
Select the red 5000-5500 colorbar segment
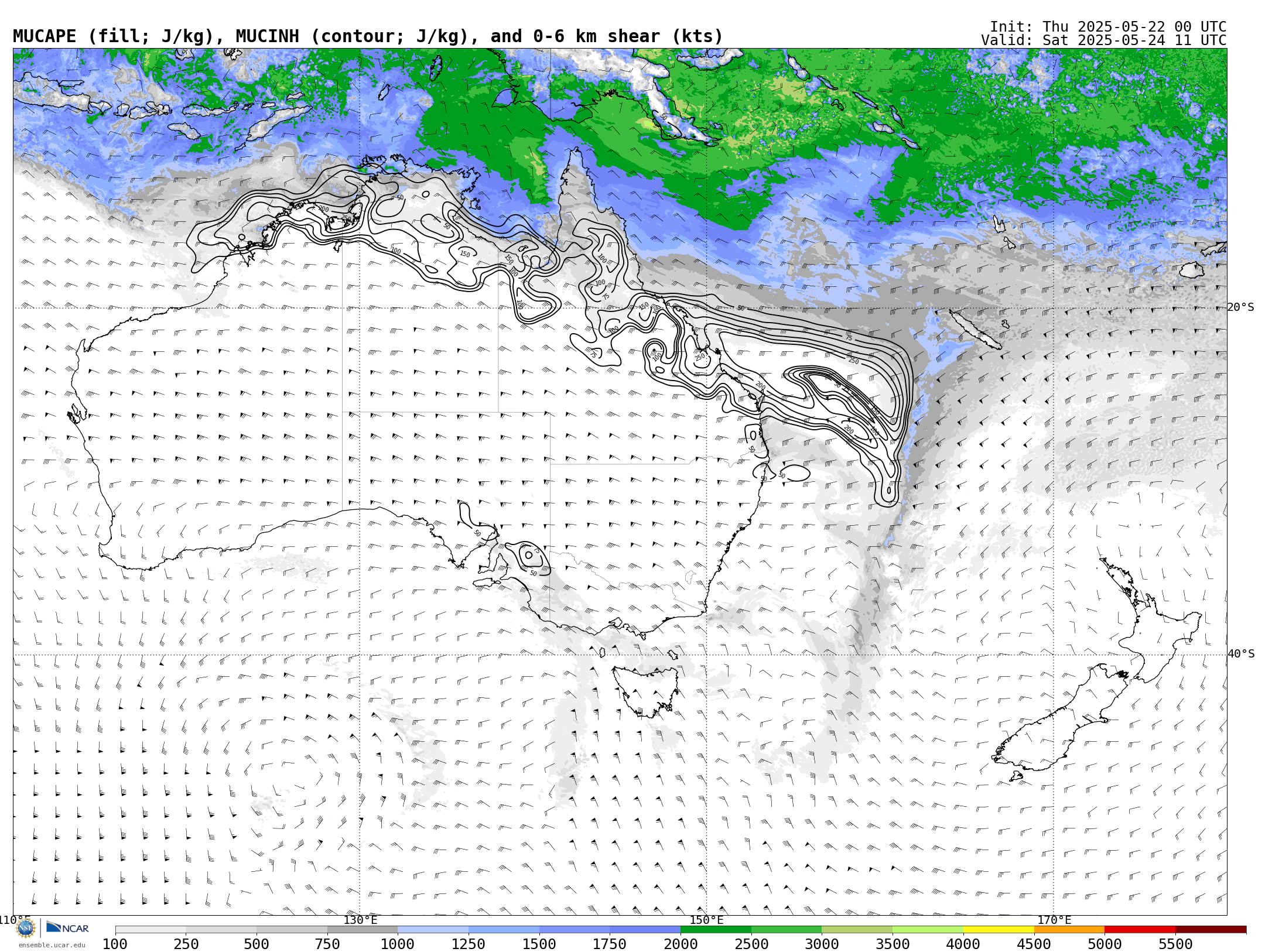click(1140, 930)
